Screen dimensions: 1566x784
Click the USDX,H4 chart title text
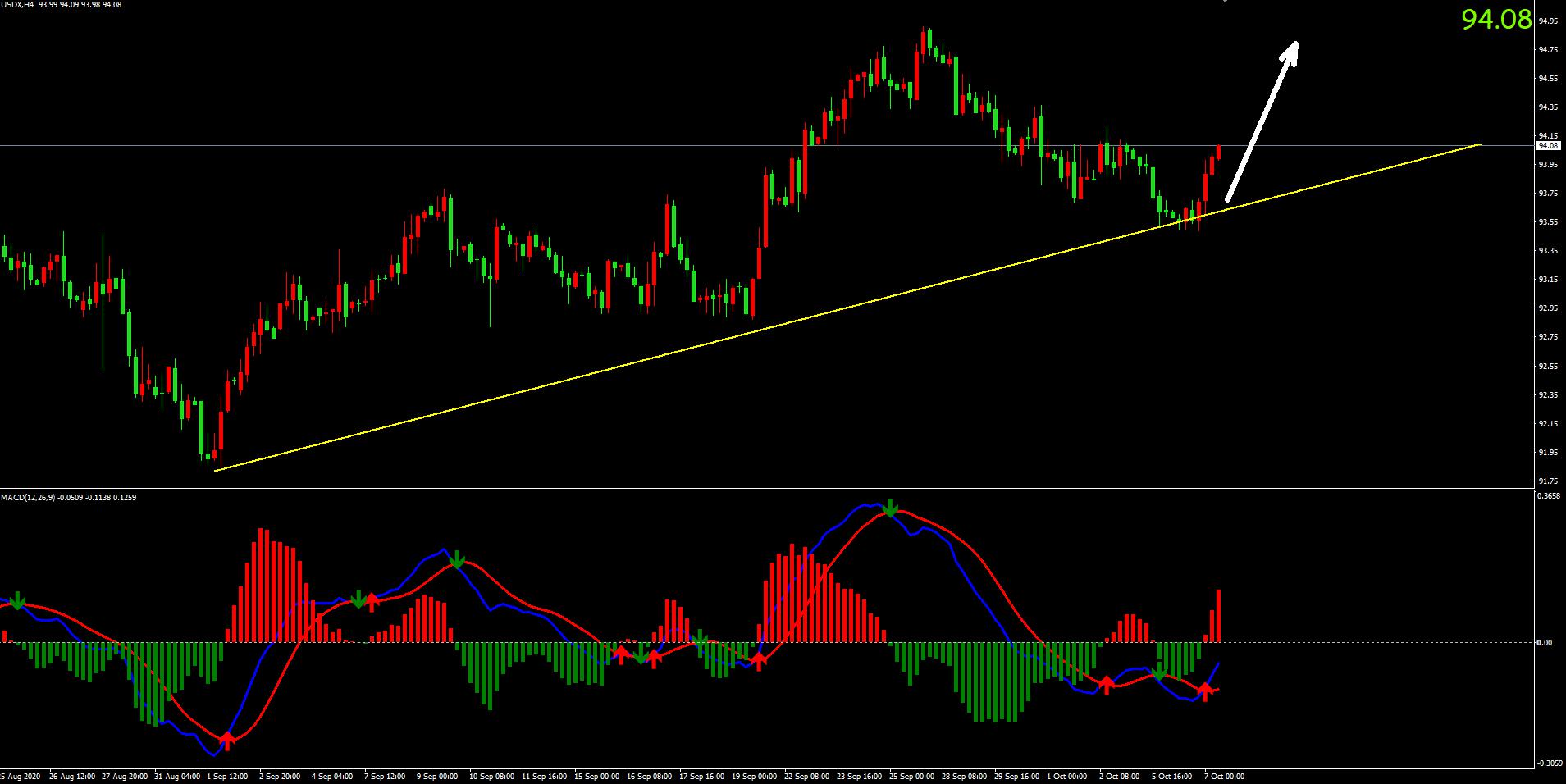[17, 5]
